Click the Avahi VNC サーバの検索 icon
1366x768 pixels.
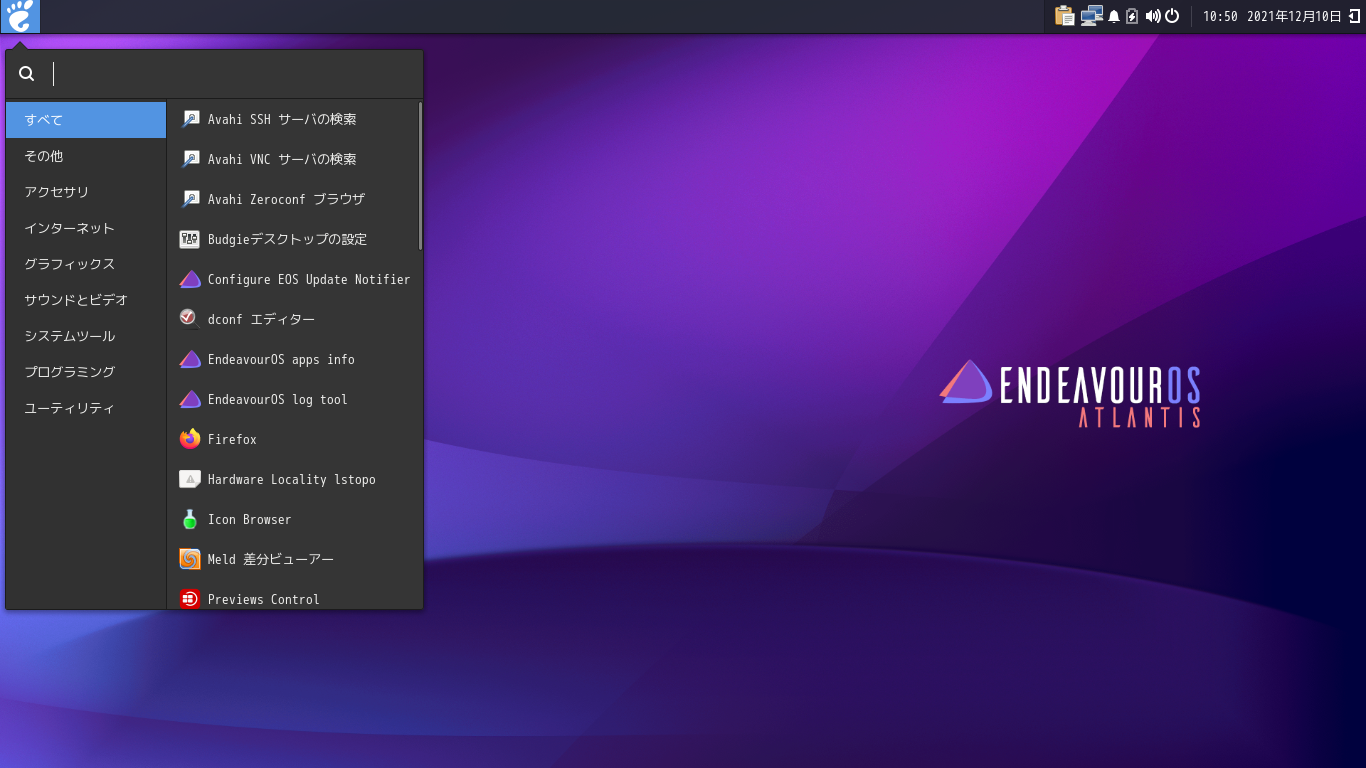[x=190, y=159]
